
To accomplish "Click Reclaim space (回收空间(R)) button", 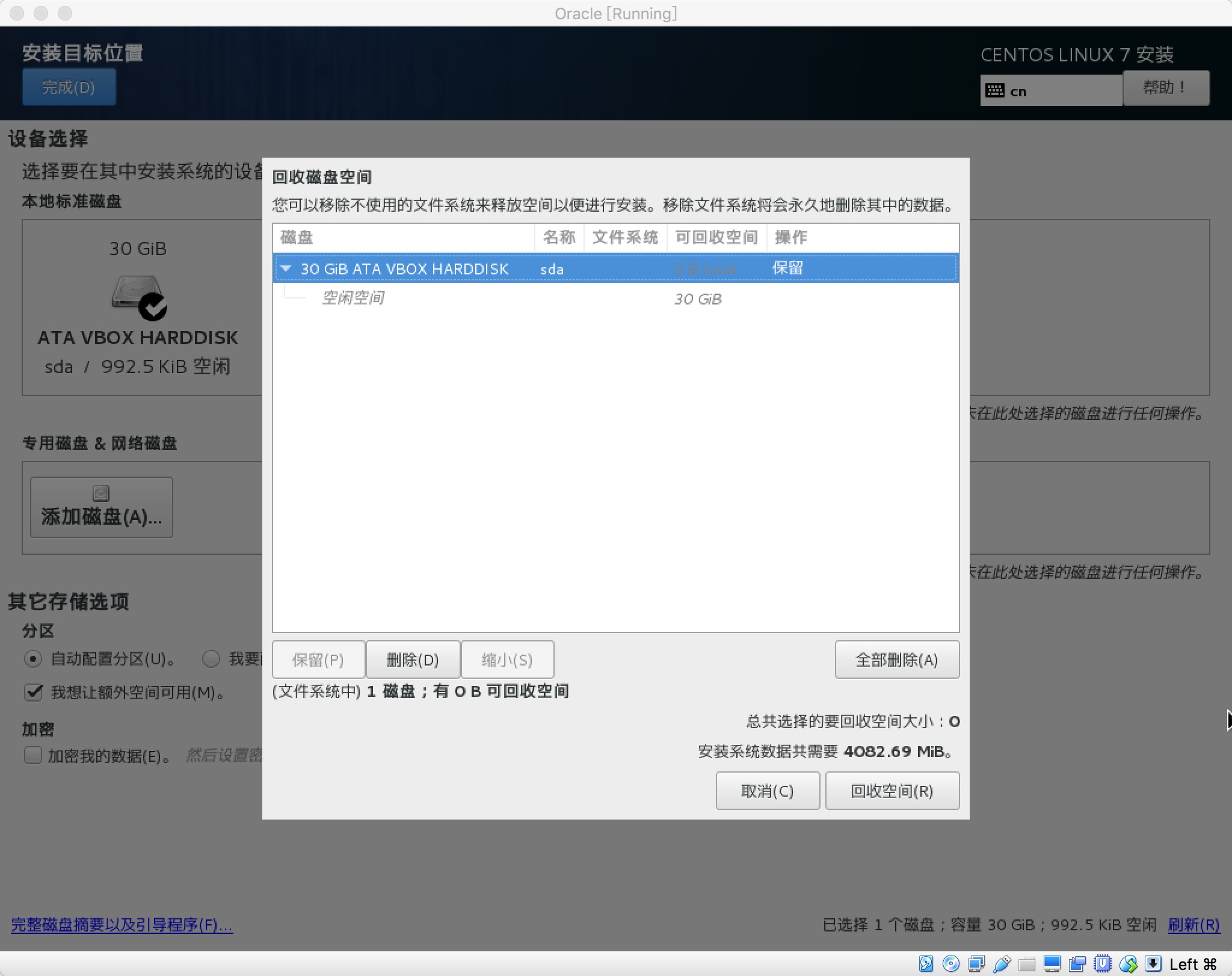I will [x=892, y=791].
